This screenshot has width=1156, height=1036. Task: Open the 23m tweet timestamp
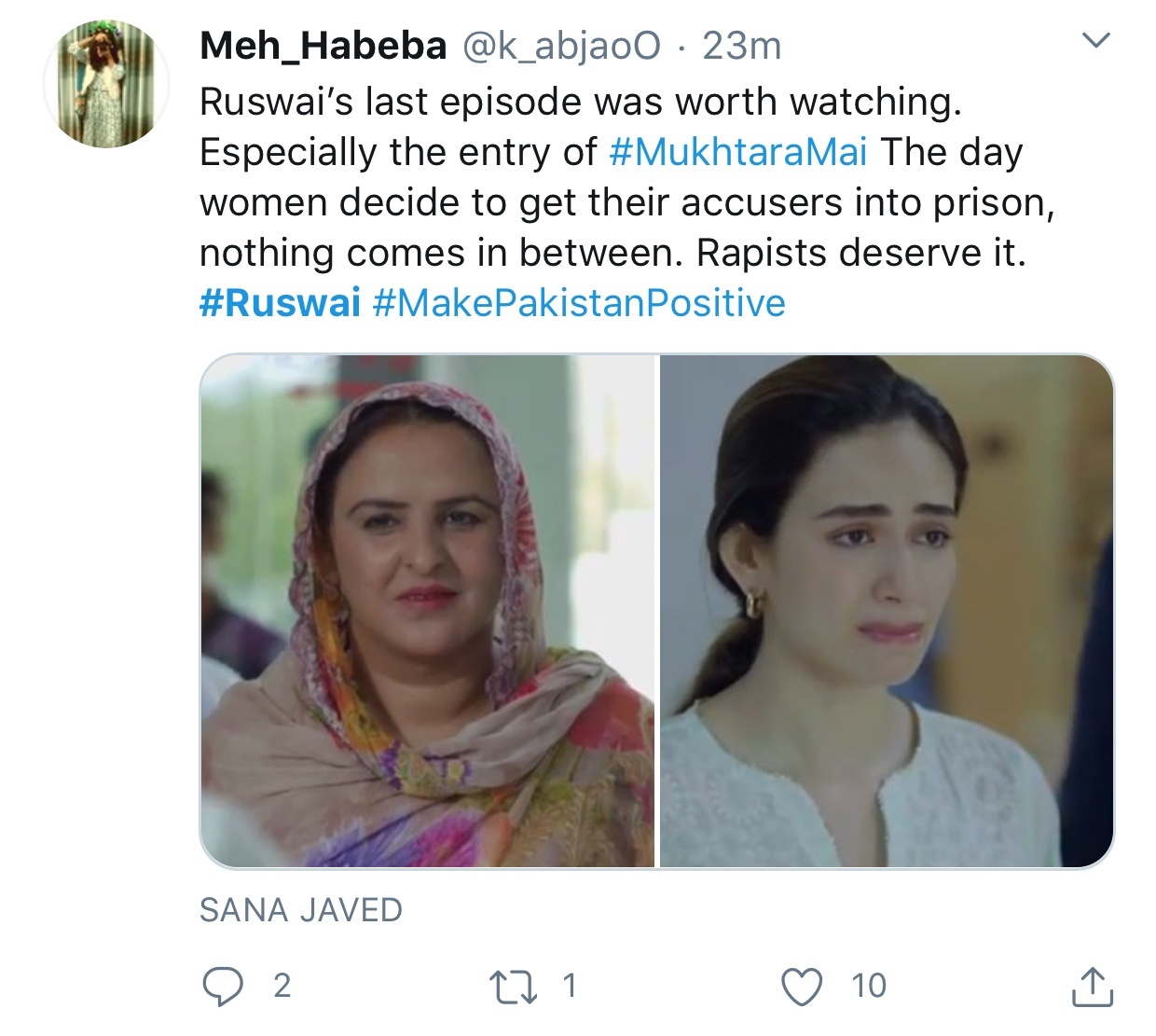pos(742,46)
